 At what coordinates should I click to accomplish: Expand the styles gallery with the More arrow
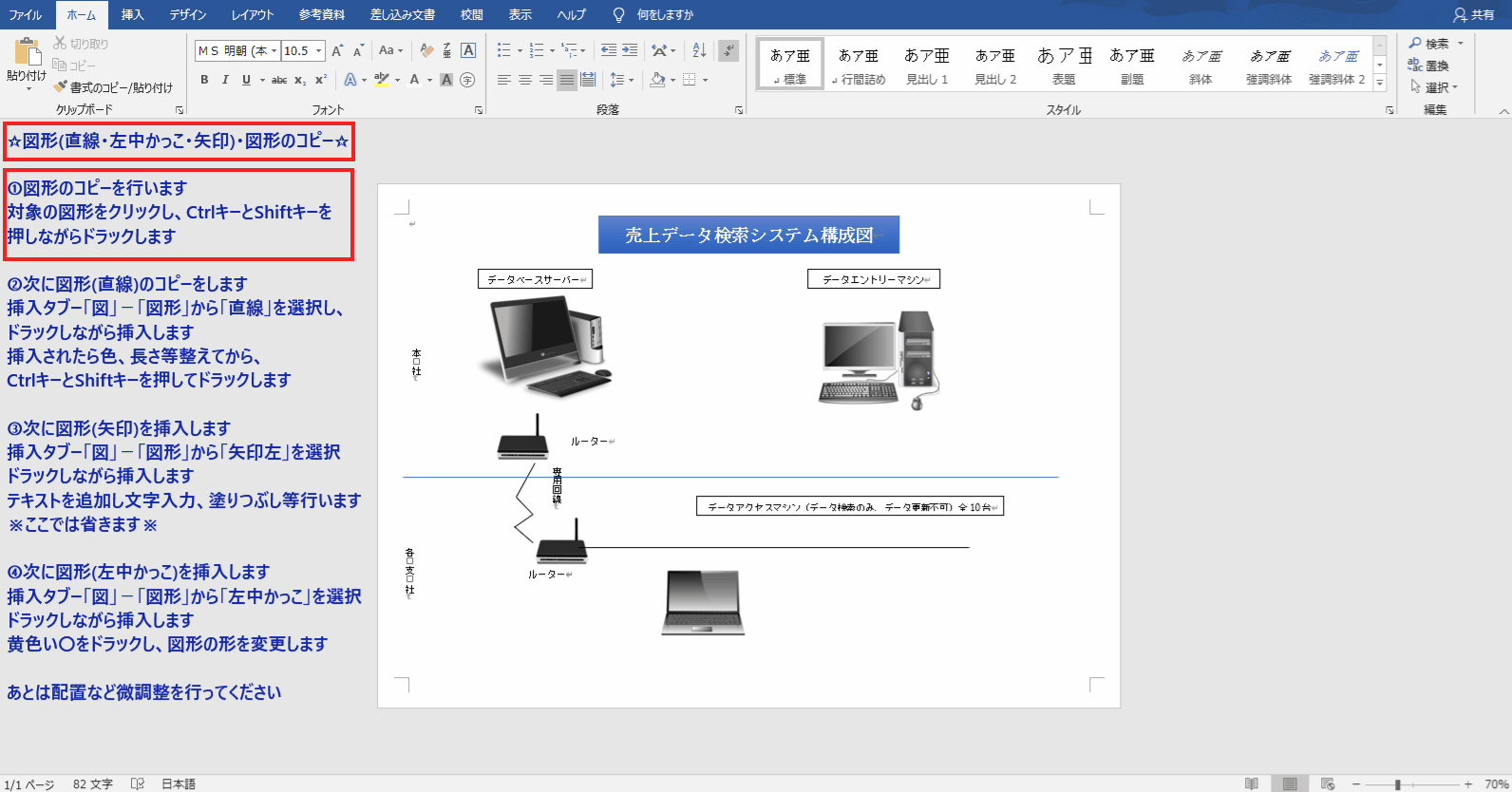tap(1380, 84)
